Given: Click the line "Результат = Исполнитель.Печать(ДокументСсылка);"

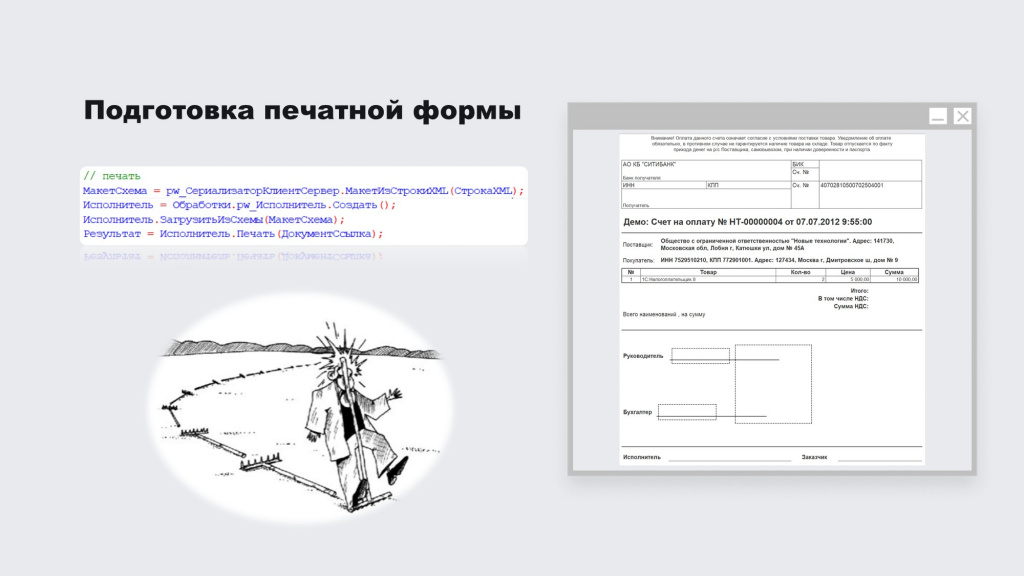Looking at the screenshot, I should (233, 234).
